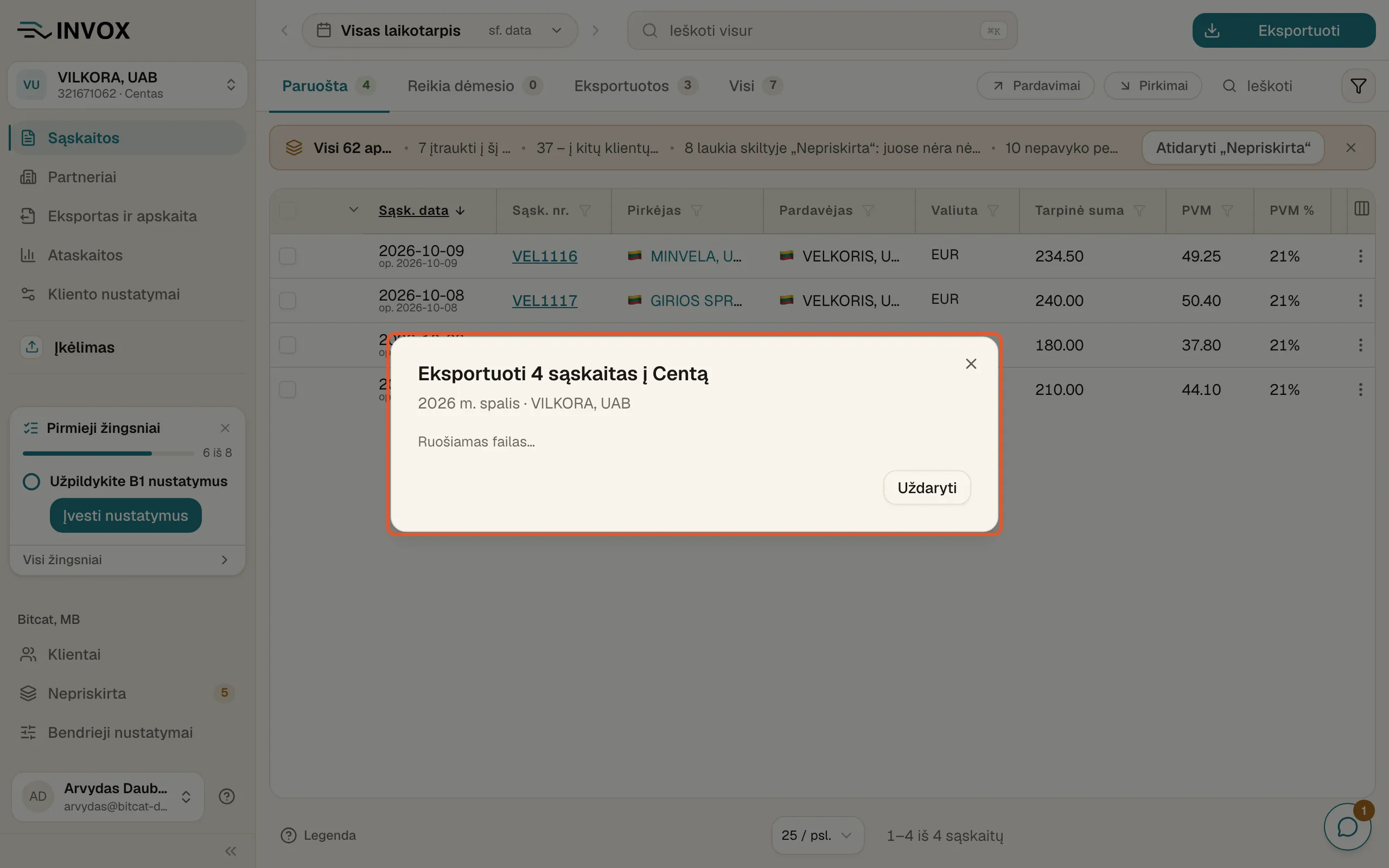Screen dimensions: 1389x868
Task: Click the Įvesti nustatymus button
Action: click(126, 515)
